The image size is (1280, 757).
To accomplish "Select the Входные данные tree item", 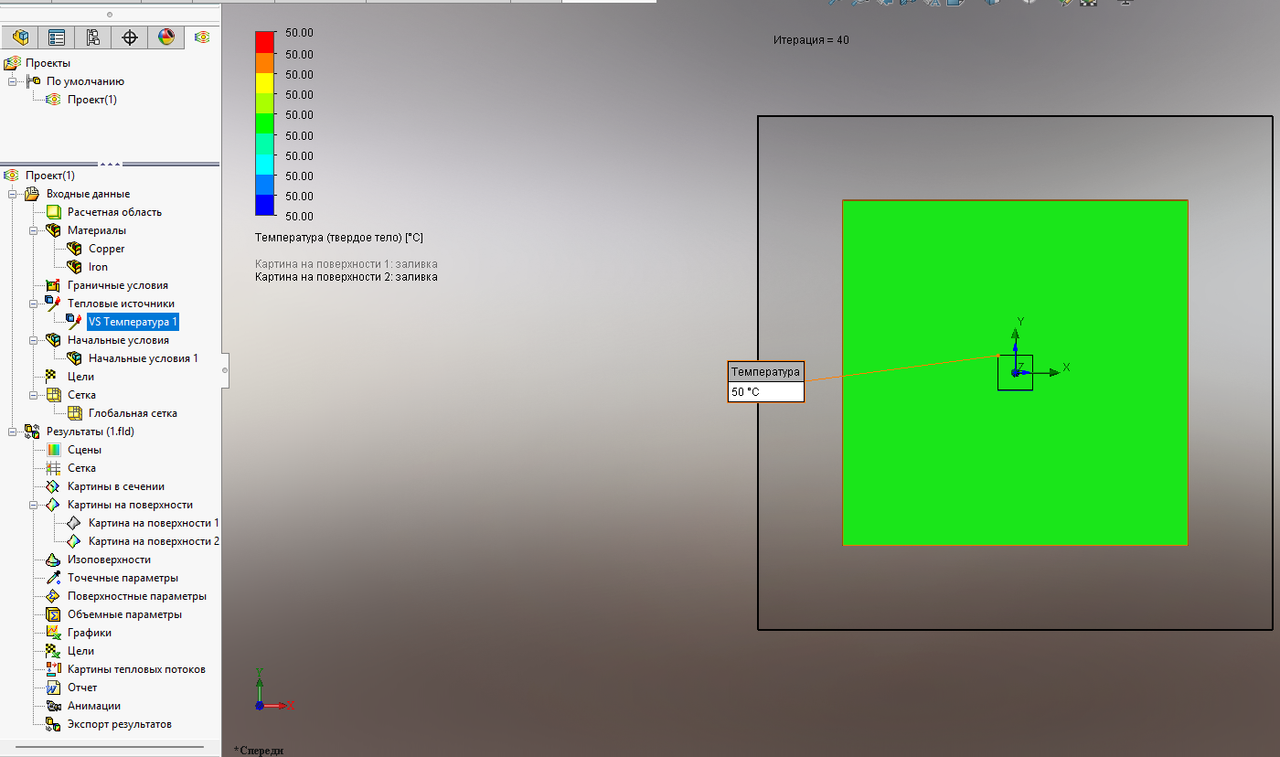I will [88, 194].
